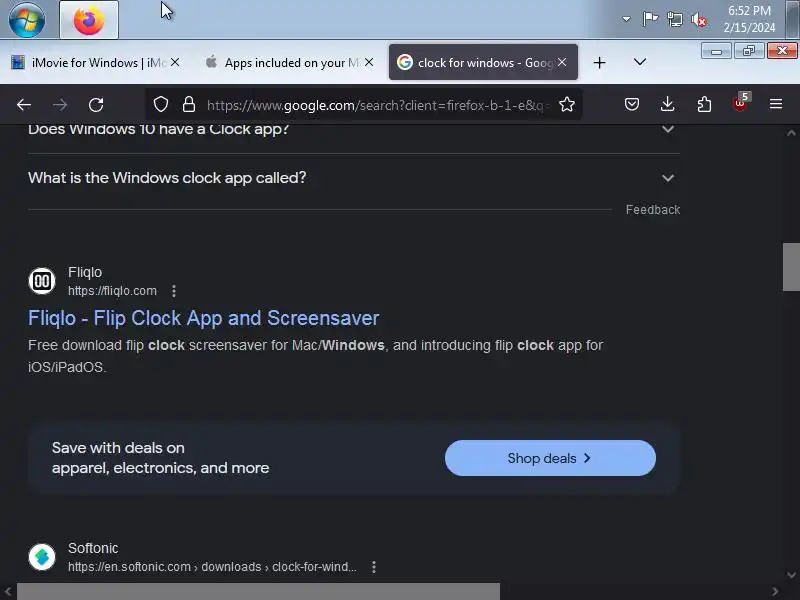Click the Softonic site name text
Image resolution: width=800 pixels, height=600 pixels.
pyautogui.click(x=93, y=548)
